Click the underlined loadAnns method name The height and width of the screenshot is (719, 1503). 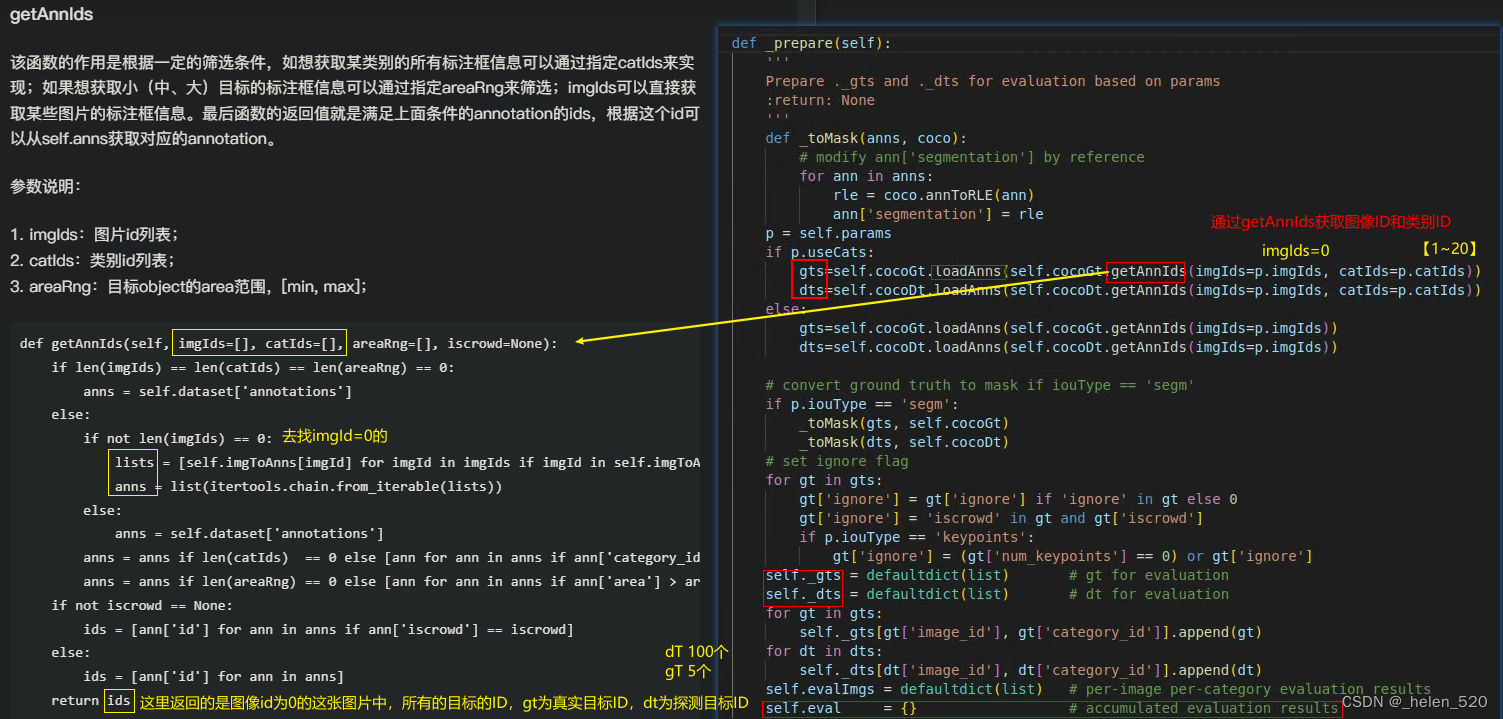pos(966,271)
